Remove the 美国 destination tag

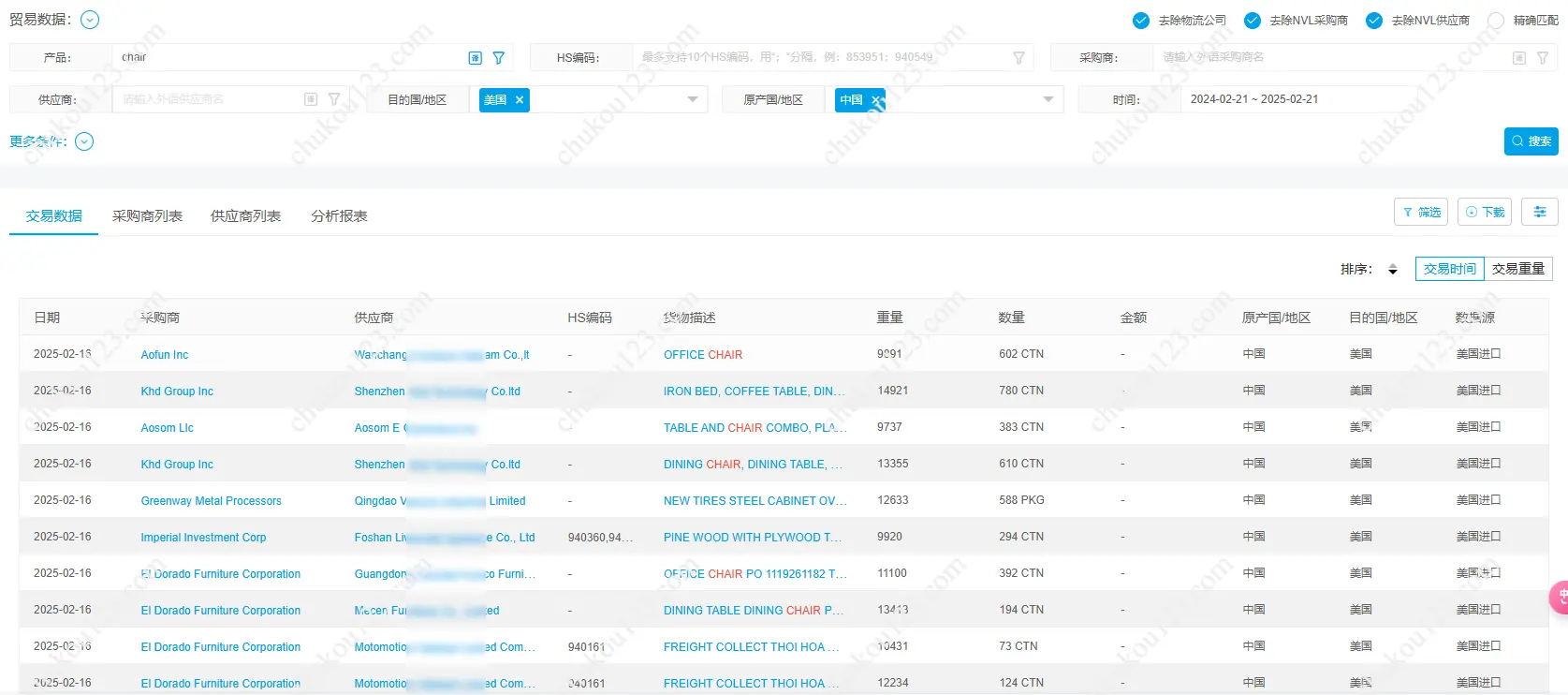(520, 100)
